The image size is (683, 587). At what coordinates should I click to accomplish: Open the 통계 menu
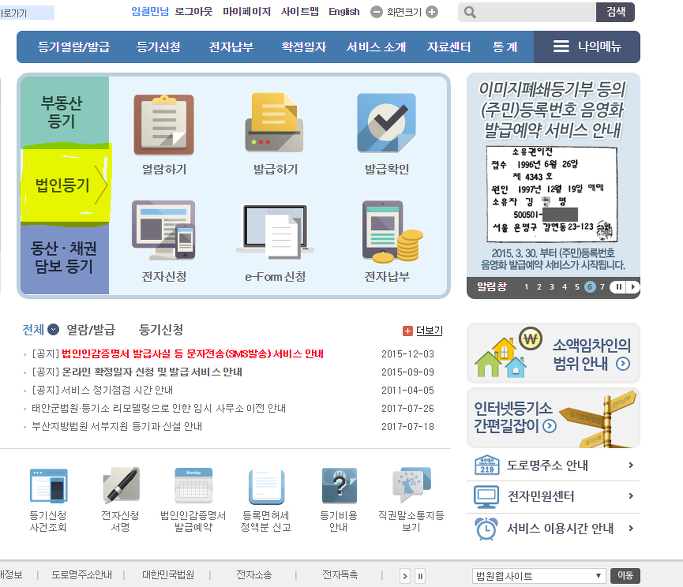click(x=505, y=47)
